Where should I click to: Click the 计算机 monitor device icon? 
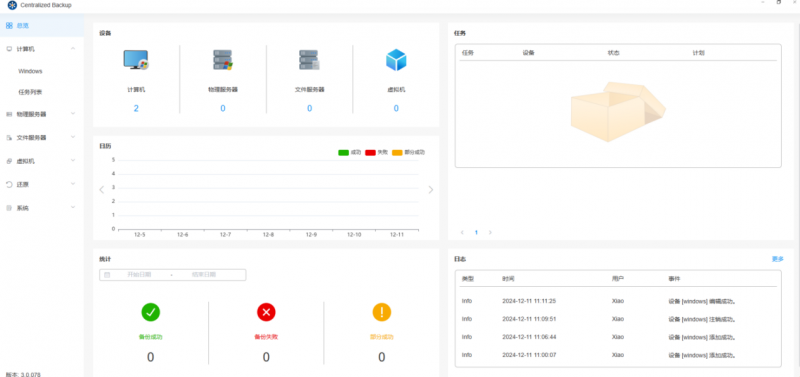tap(136, 60)
